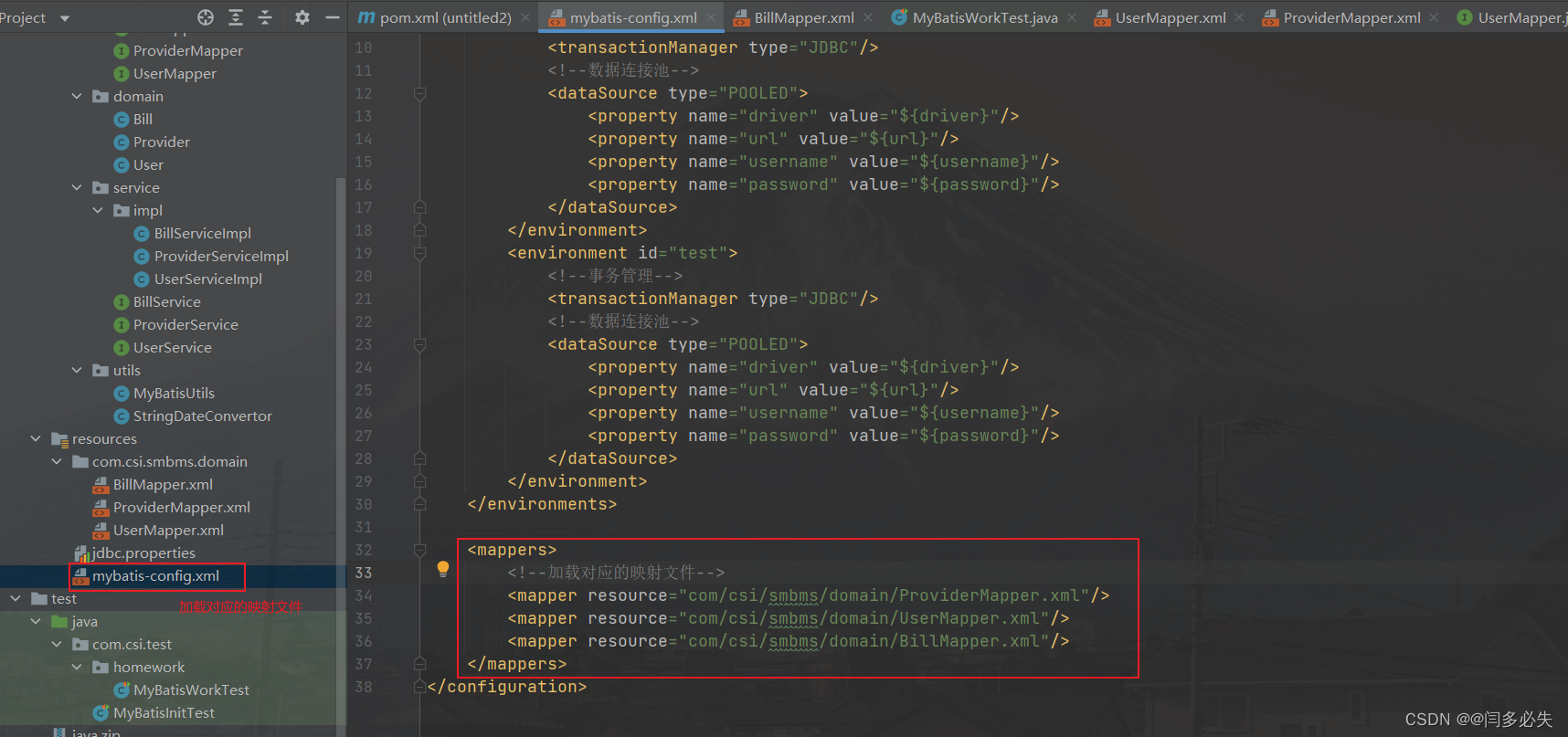1568x737 pixels.
Task: Collapse the resources folder
Action: (36, 438)
